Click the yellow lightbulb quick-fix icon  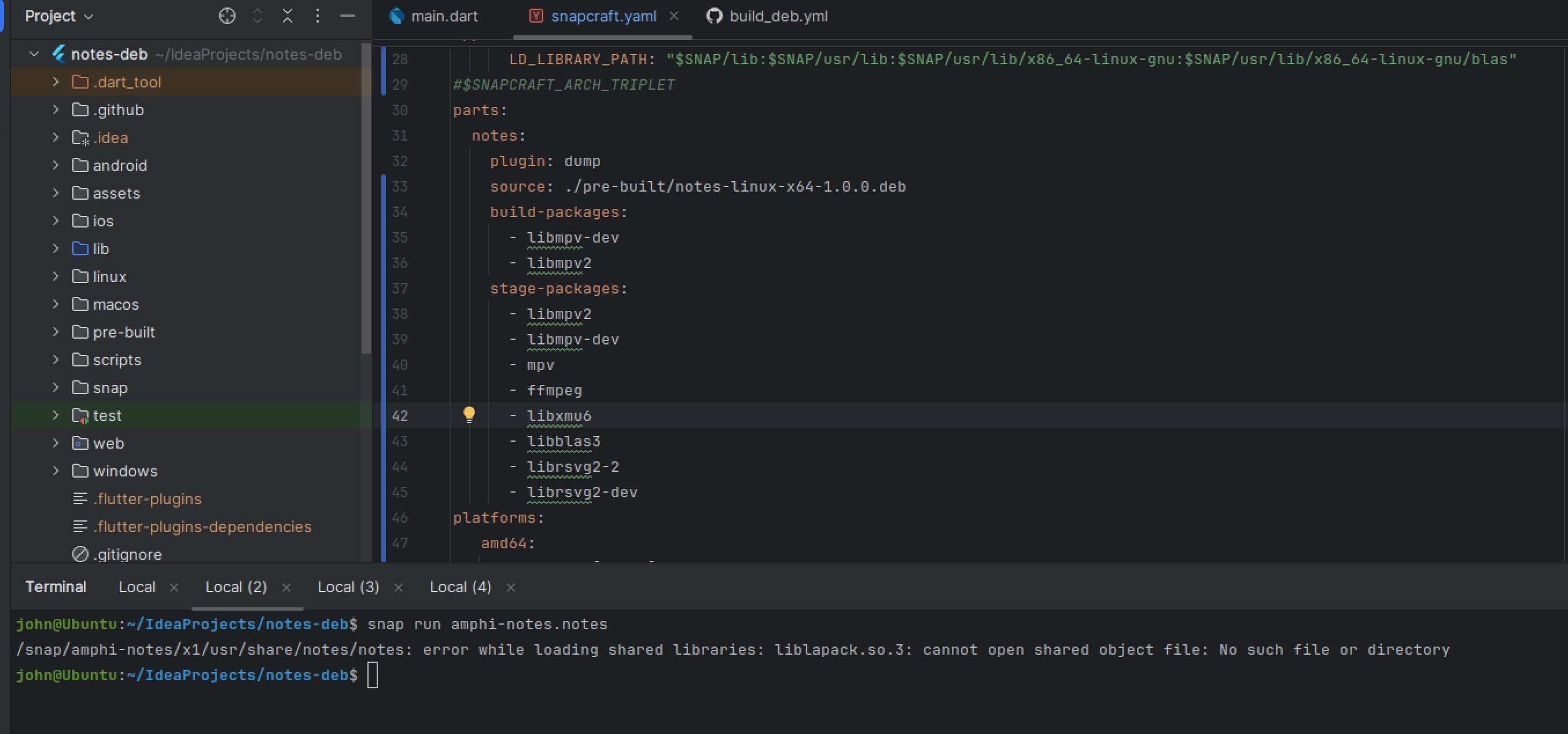click(x=469, y=415)
